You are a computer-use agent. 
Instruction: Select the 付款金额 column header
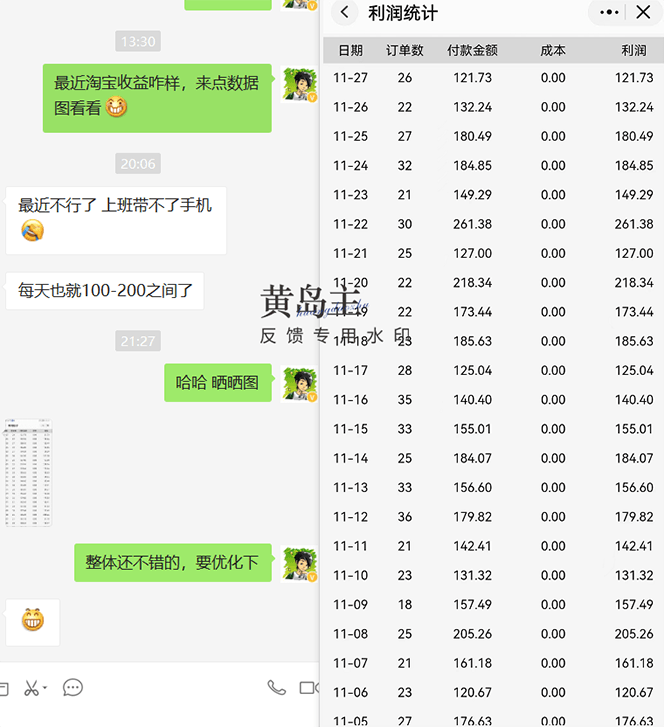472,50
